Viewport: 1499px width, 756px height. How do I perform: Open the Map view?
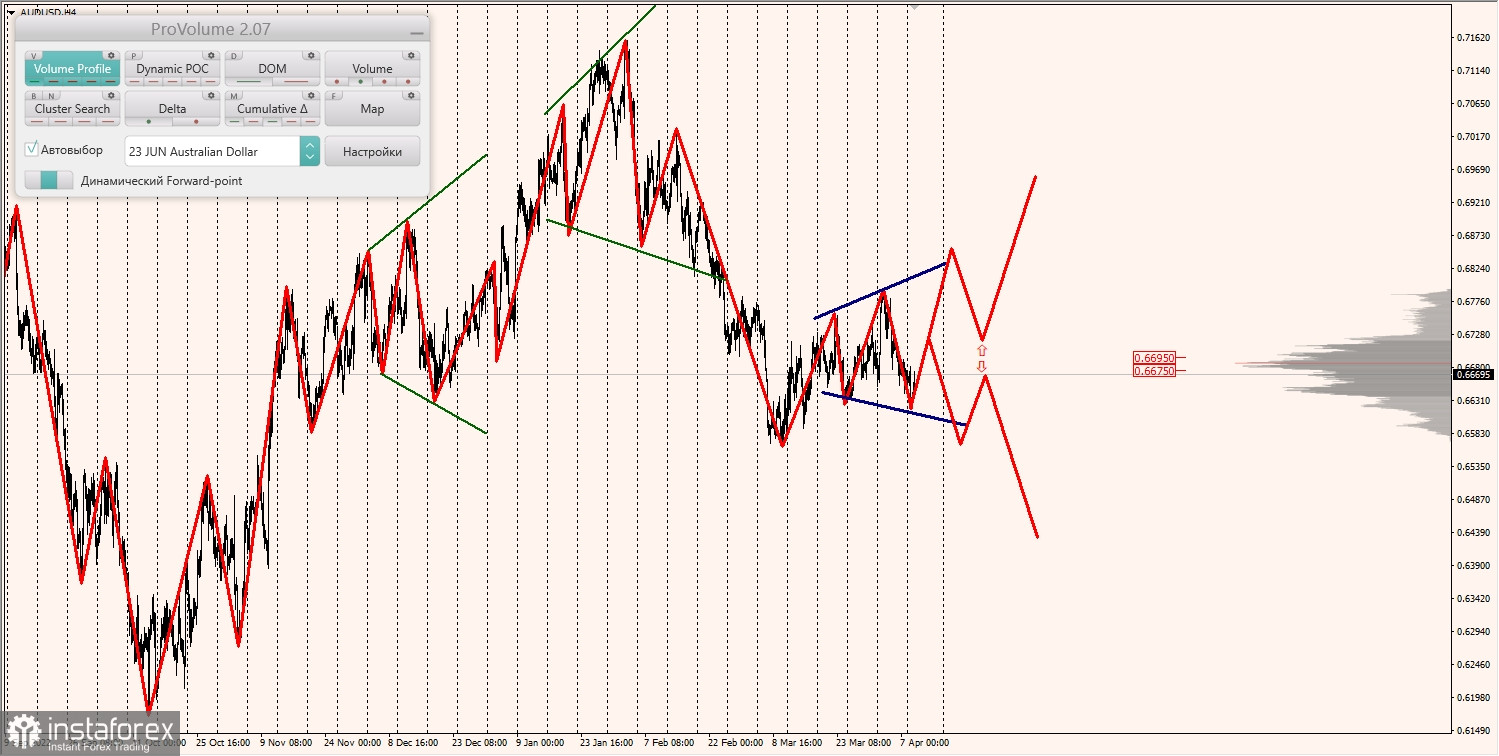[372, 110]
